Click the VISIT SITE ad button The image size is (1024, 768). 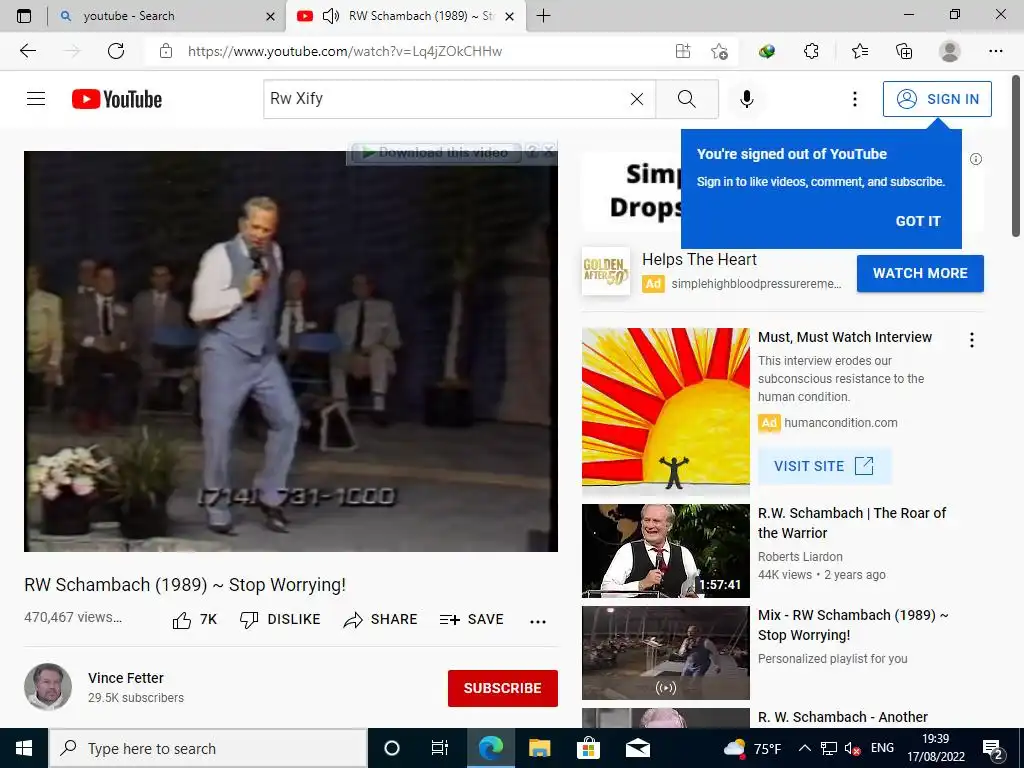[824, 466]
